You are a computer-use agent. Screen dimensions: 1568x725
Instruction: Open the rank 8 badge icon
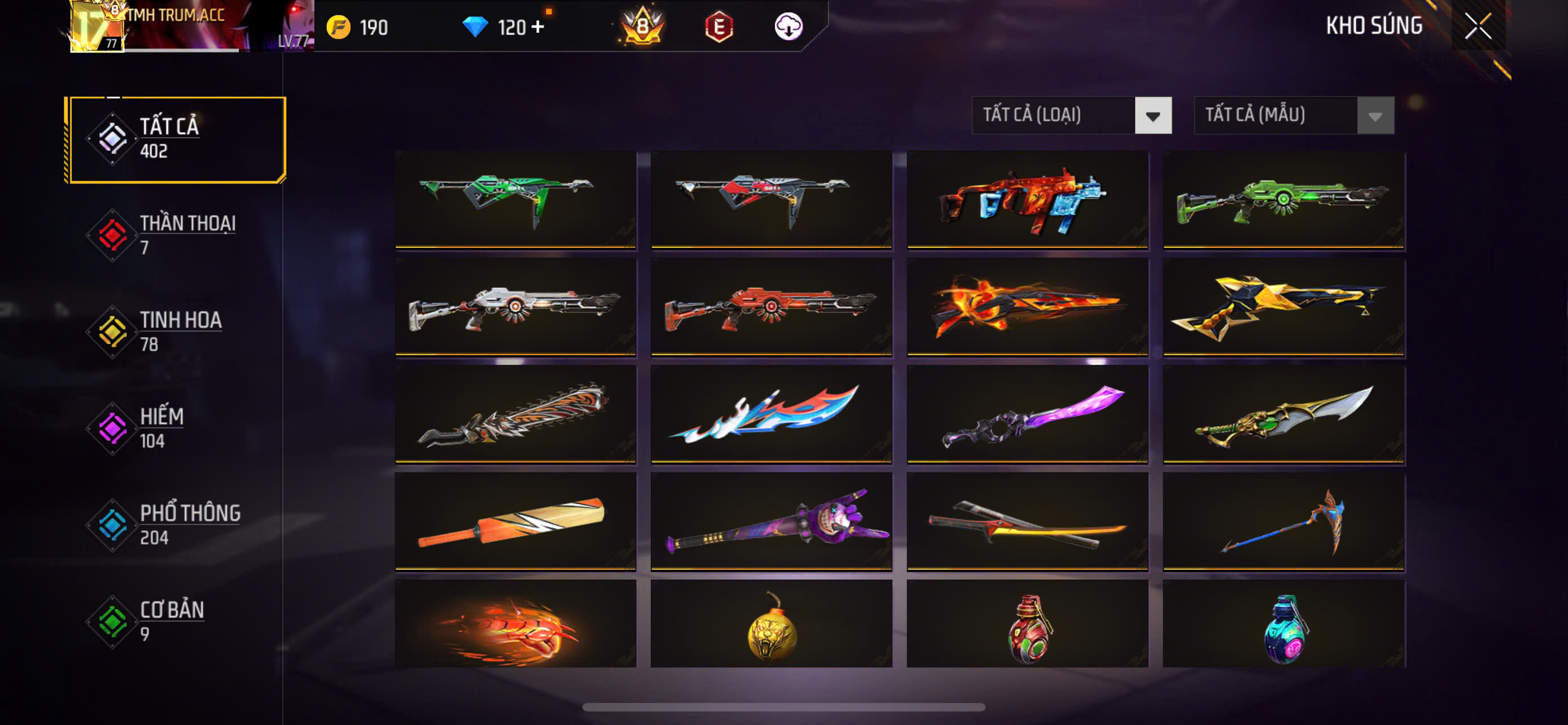click(642, 25)
